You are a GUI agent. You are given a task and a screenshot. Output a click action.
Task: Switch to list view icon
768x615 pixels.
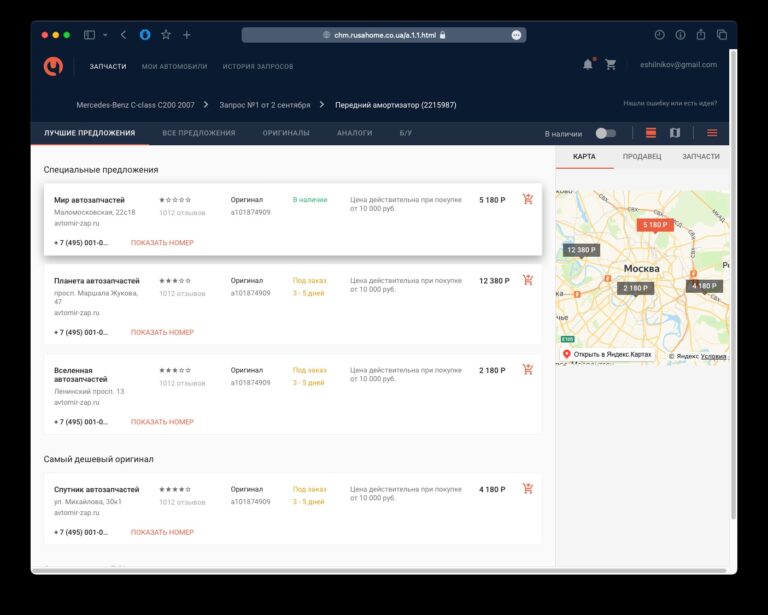(651, 133)
